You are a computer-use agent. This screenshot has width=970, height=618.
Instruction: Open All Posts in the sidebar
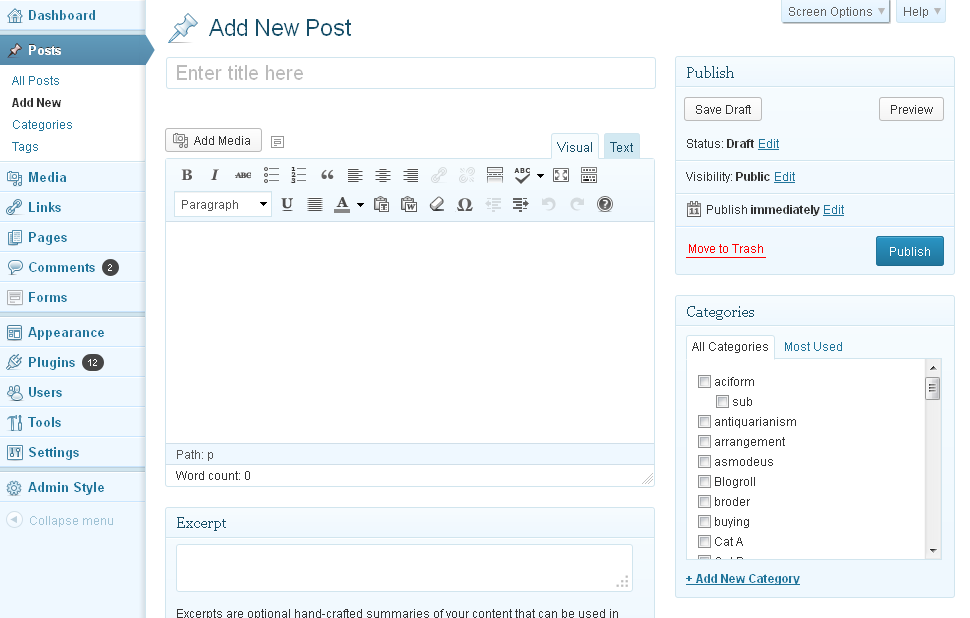coord(35,80)
